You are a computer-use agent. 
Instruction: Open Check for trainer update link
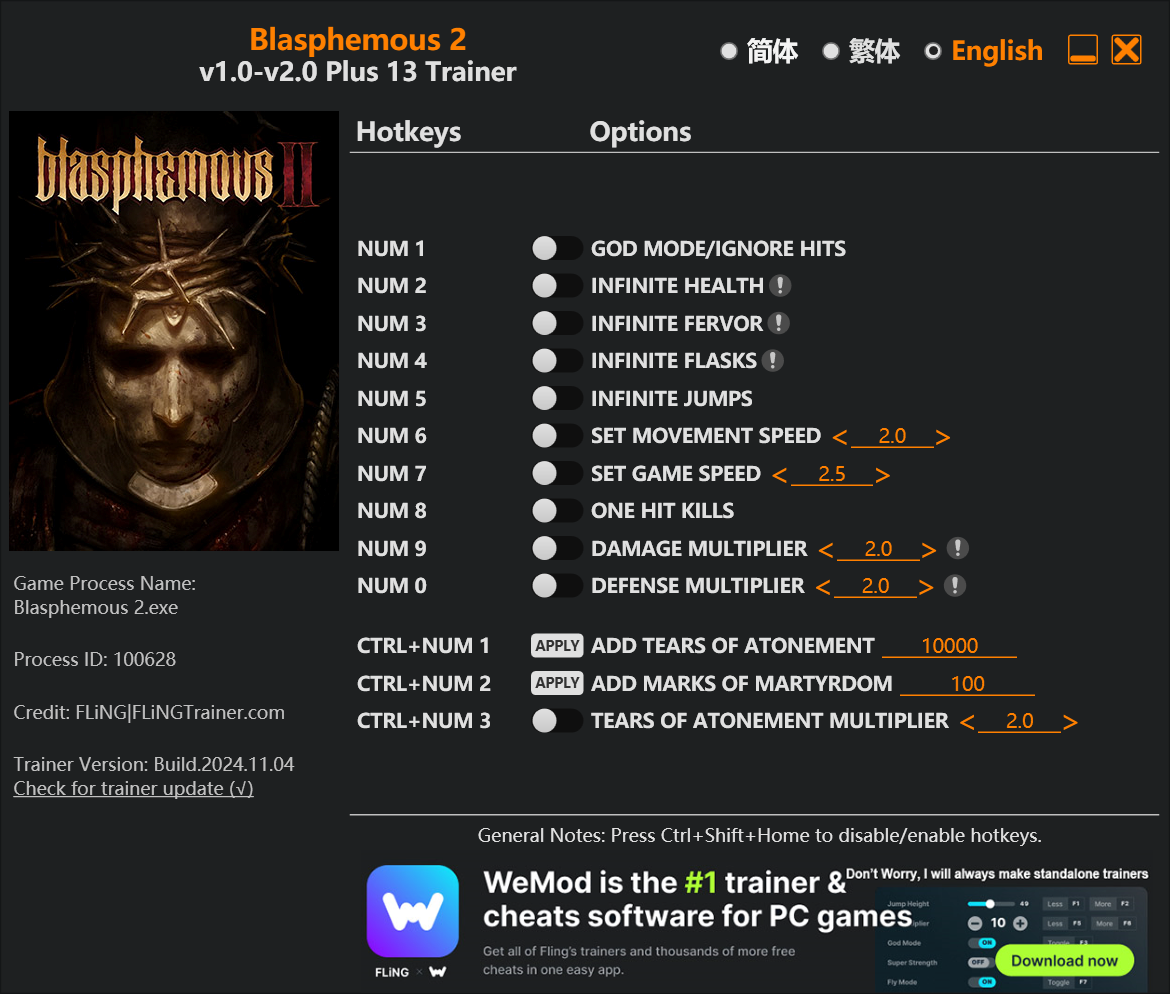point(134,788)
